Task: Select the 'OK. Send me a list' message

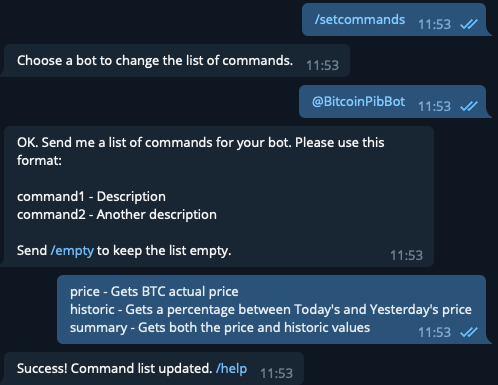Action: 217,196
